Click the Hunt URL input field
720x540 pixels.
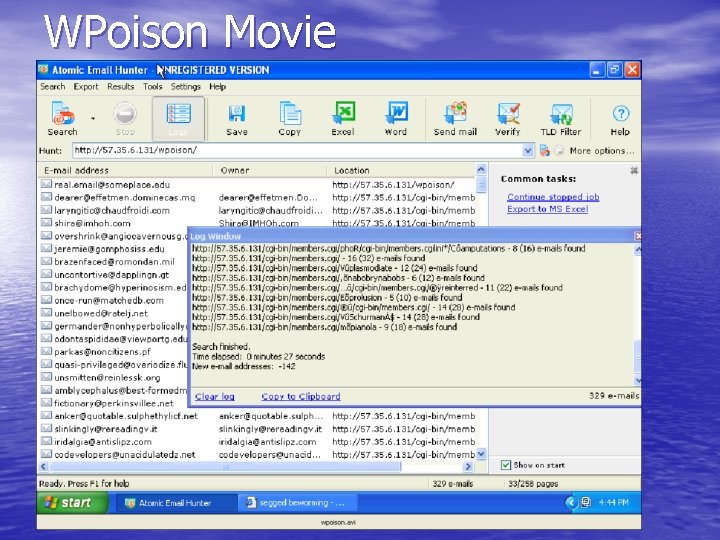pos(297,150)
